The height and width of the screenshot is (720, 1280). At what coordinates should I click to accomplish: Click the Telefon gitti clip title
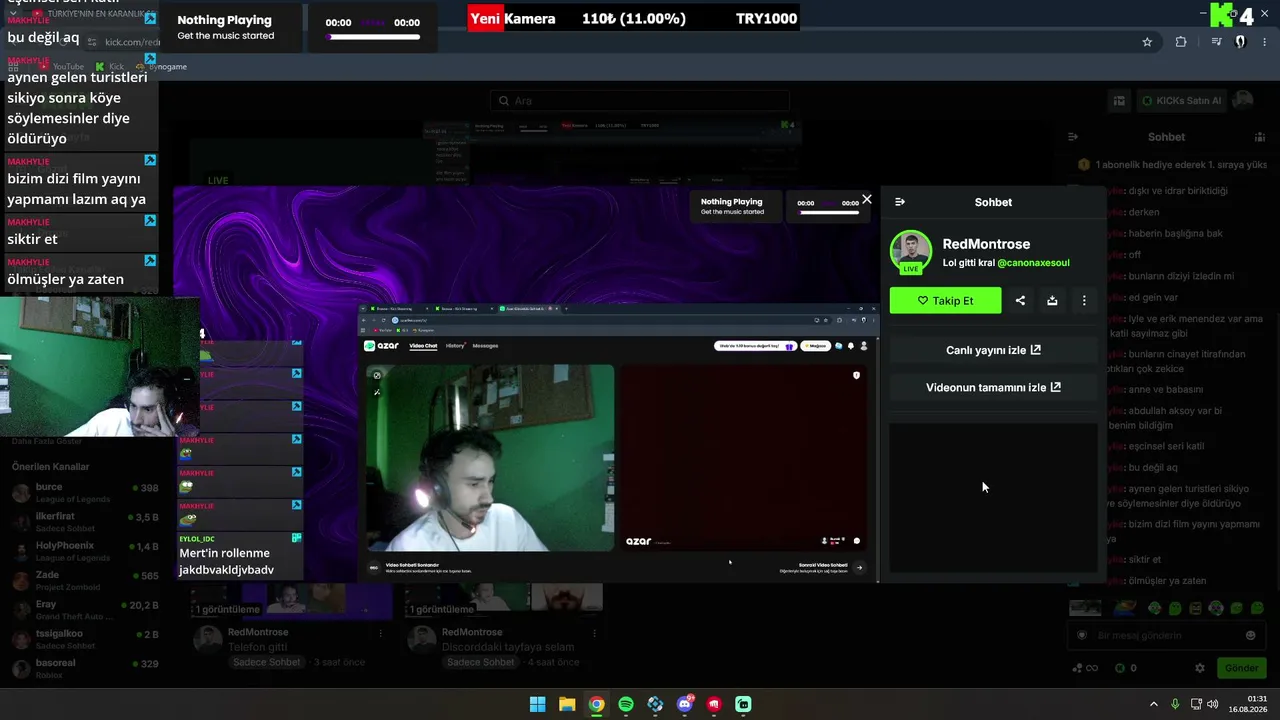[x=258, y=647]
